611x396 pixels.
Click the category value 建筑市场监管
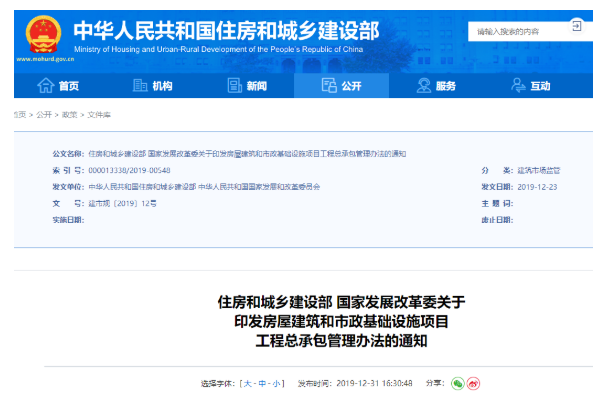coord(539,170)
